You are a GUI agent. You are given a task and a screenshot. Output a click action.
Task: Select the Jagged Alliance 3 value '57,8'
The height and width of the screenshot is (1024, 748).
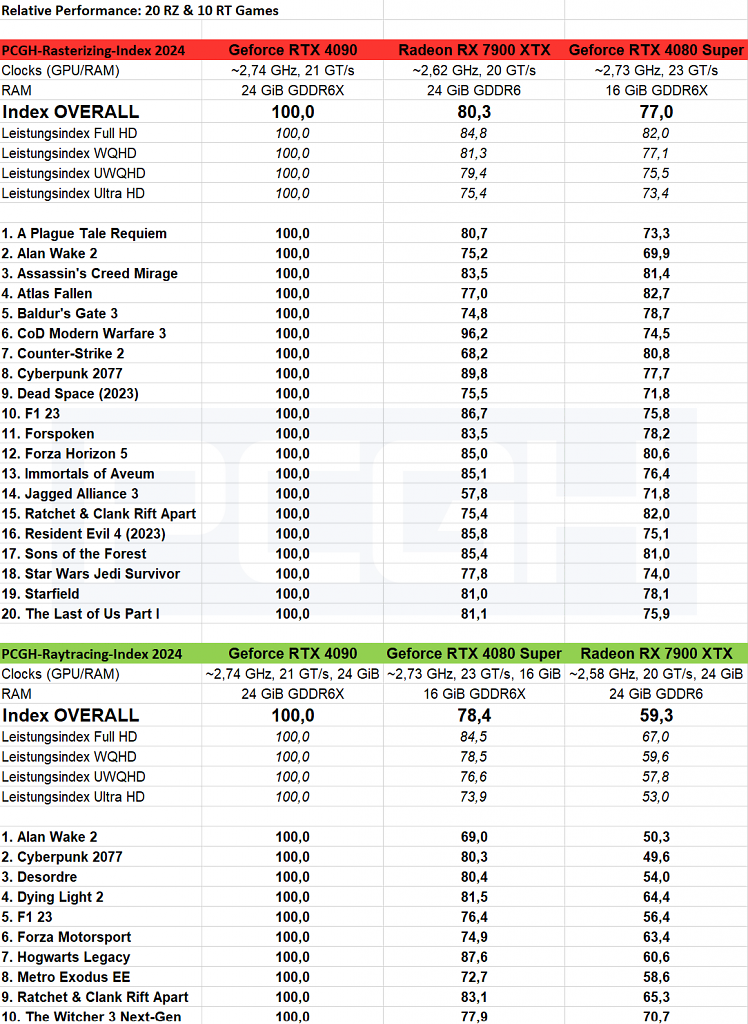pos(474,494)
